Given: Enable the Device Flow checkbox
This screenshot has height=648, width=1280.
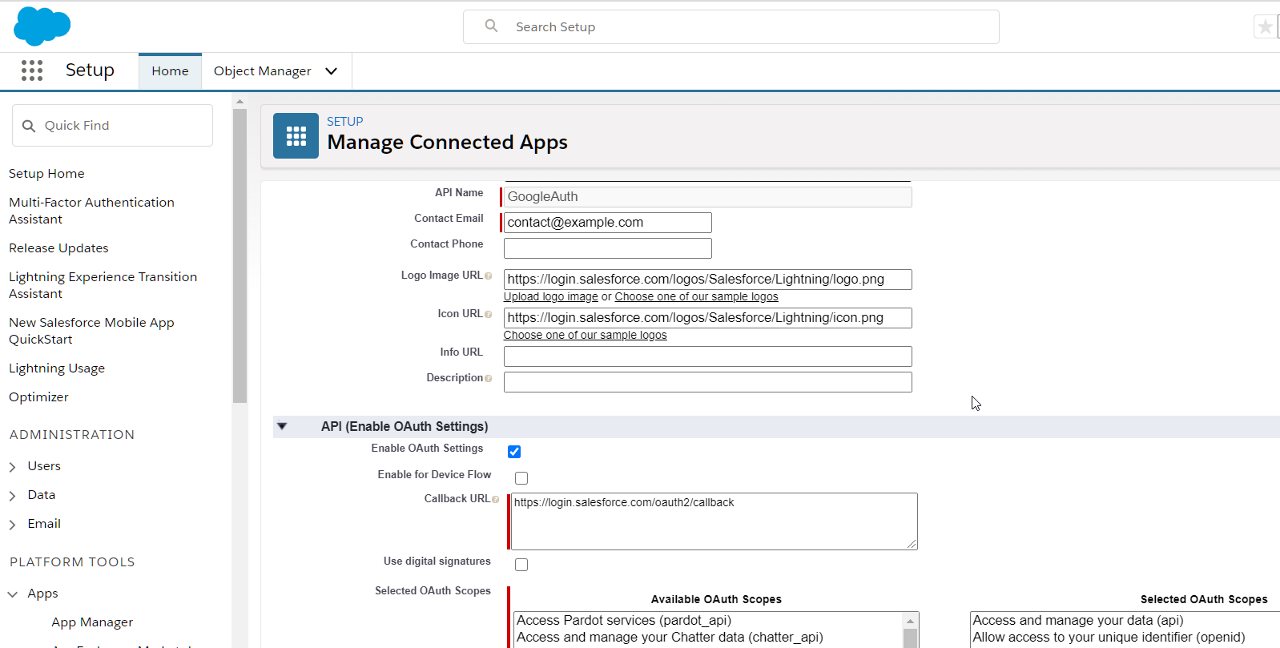Looking at the screenshot, I should [x=521, y=478].
